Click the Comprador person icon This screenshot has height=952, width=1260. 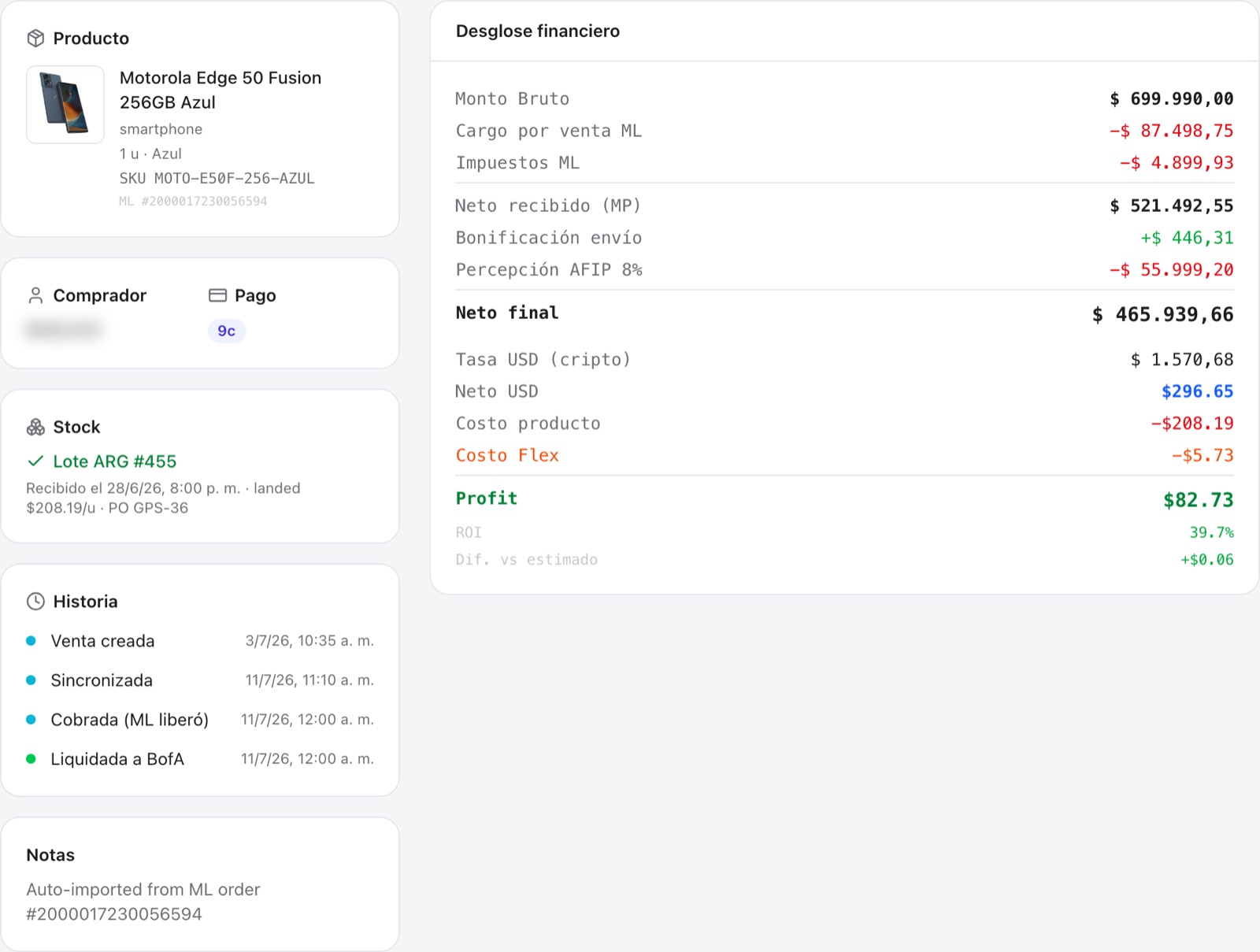click(x=35, y=295)
